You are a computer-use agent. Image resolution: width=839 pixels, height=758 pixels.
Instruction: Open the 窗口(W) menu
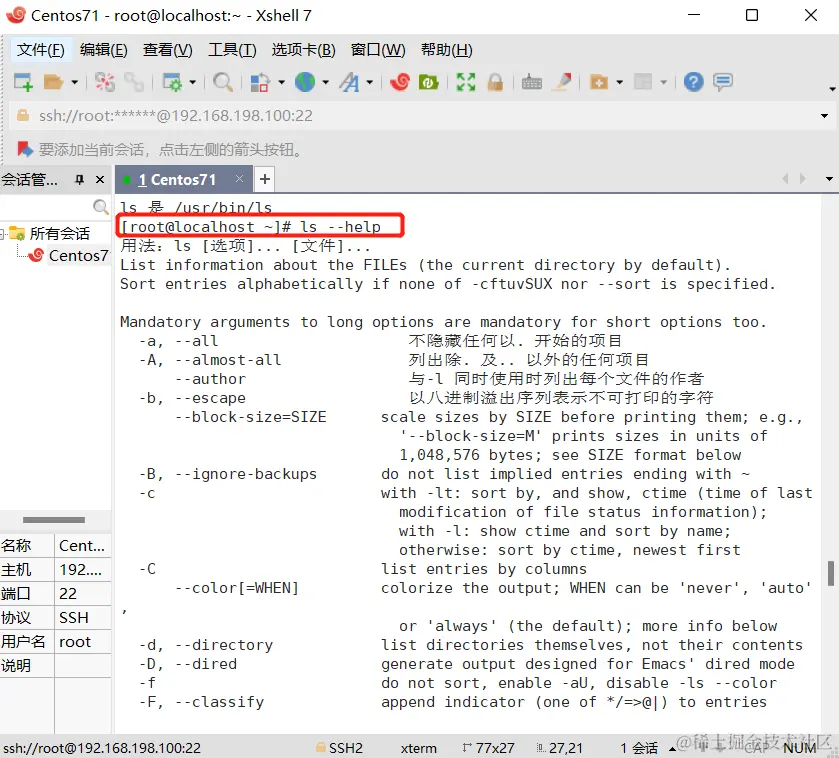point(378,50)
